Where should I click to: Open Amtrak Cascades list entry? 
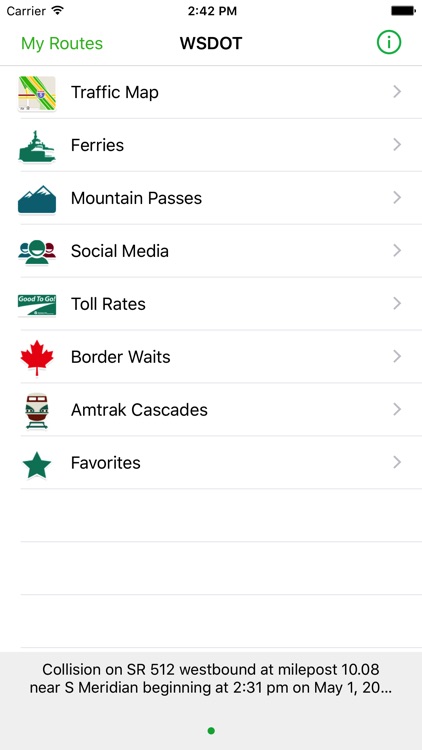pyautogui.click(x=211, y=410)
